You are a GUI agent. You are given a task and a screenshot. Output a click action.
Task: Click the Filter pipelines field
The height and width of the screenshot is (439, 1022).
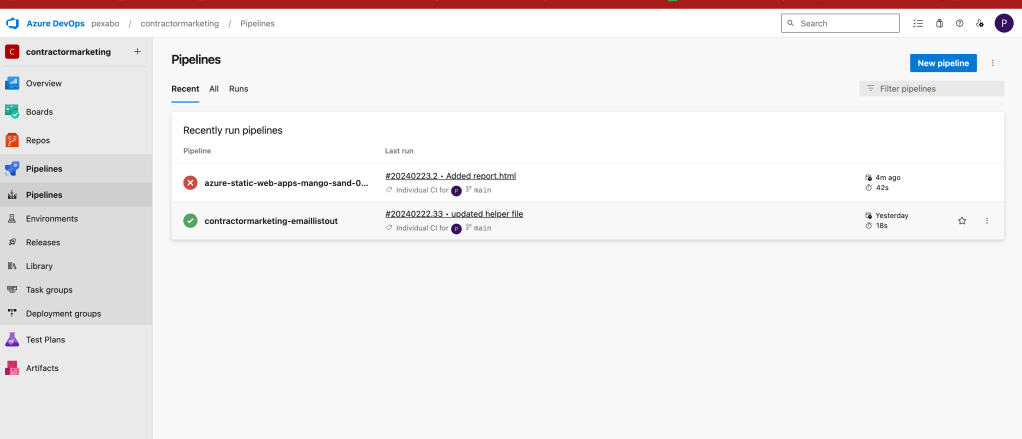931,89
